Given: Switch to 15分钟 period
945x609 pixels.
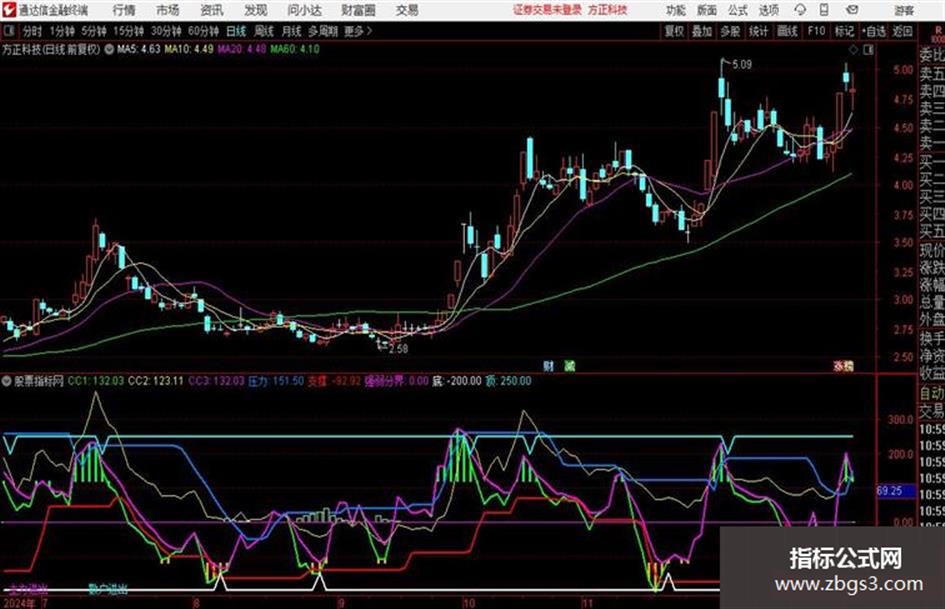Looking at the screenshot, I should (129, 31).
